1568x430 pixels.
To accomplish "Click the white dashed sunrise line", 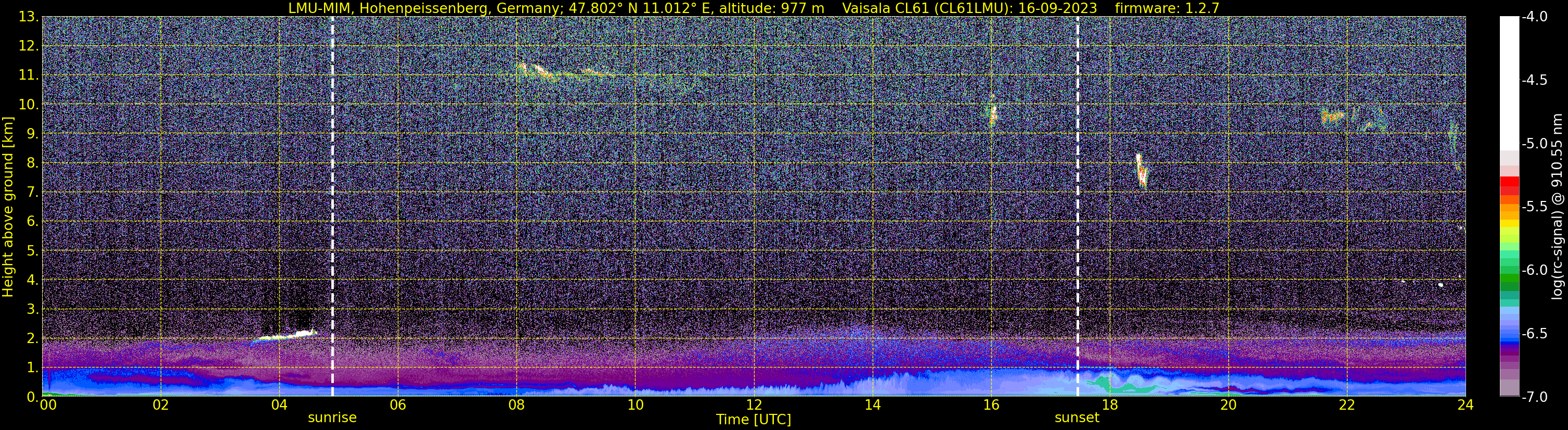I will click(332, 207).
